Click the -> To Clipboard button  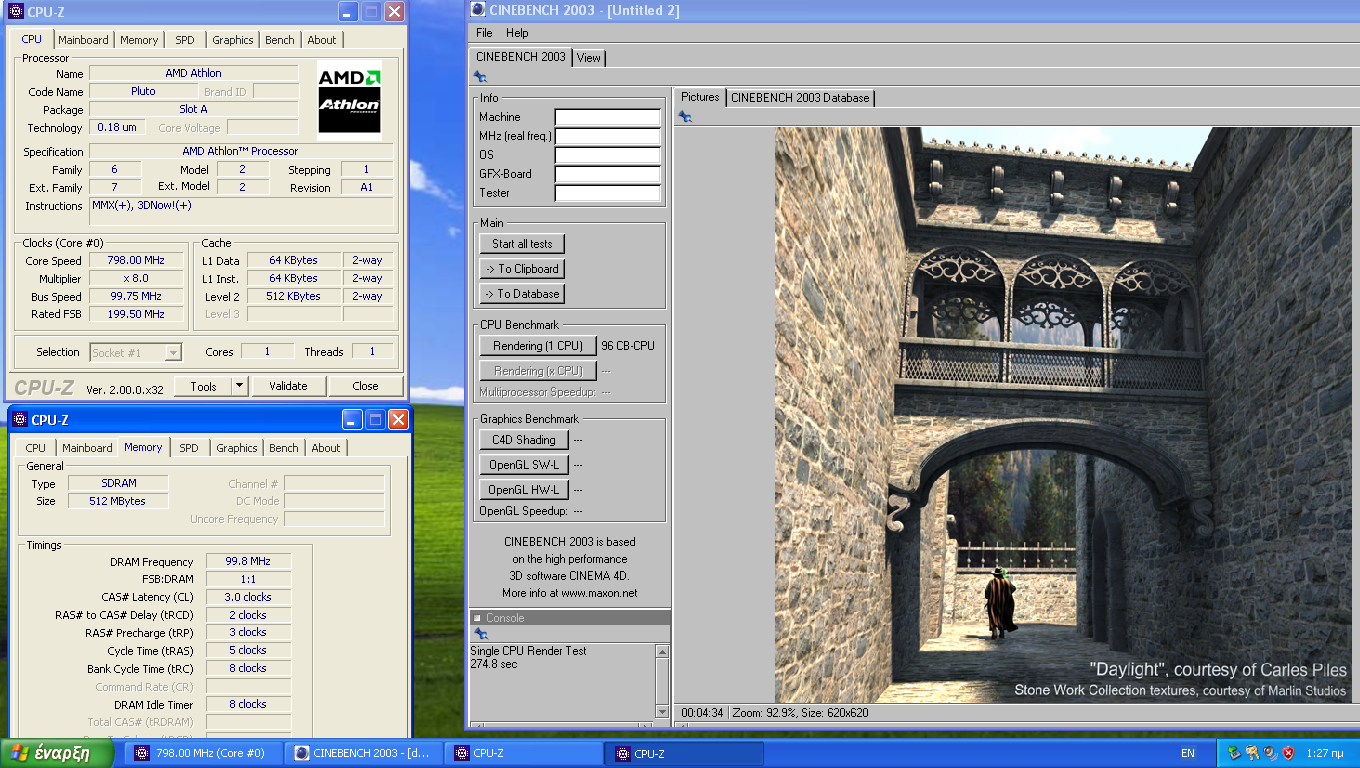click(x=522, y=269)
